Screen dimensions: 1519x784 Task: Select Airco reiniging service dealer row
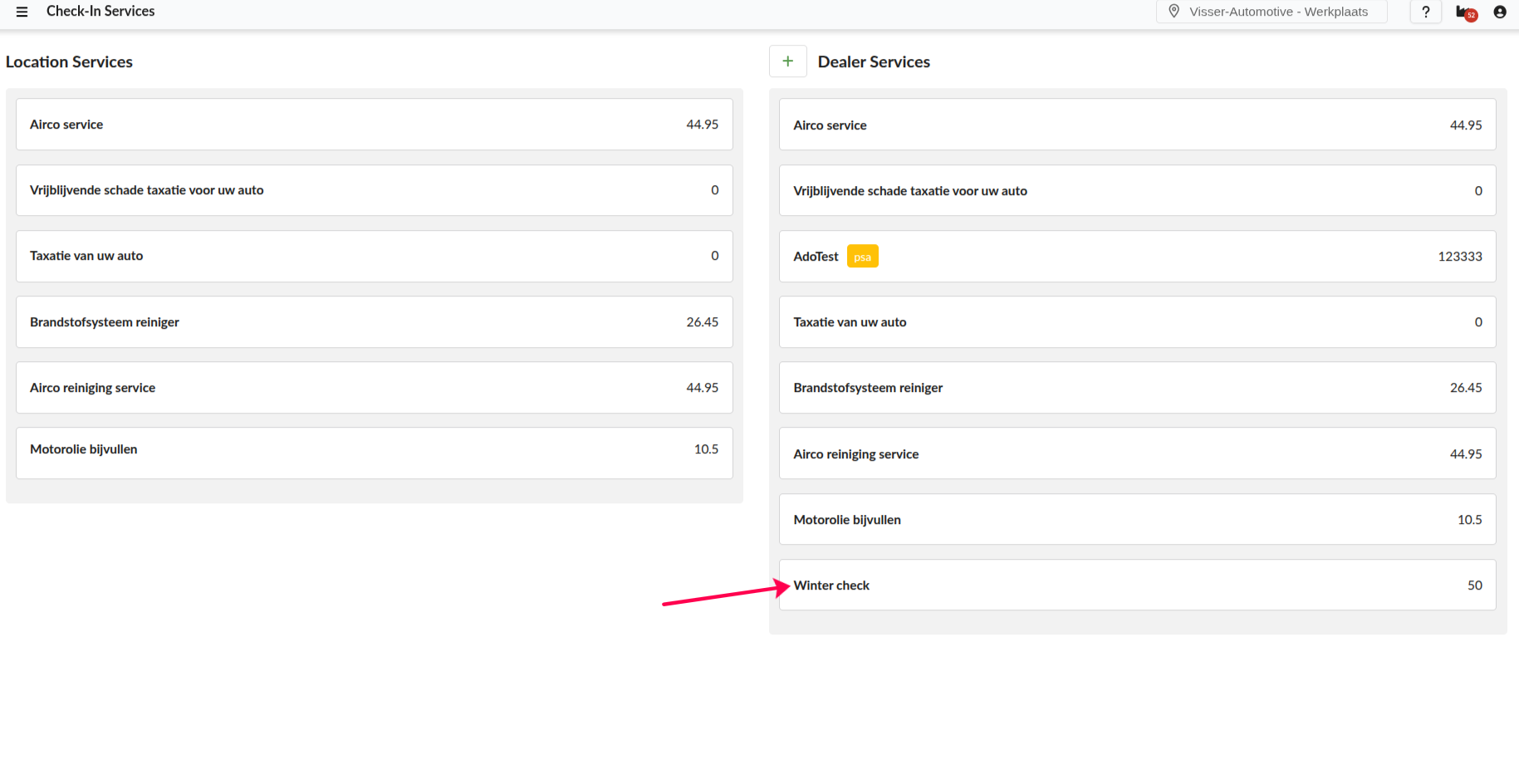(1136, 453)
